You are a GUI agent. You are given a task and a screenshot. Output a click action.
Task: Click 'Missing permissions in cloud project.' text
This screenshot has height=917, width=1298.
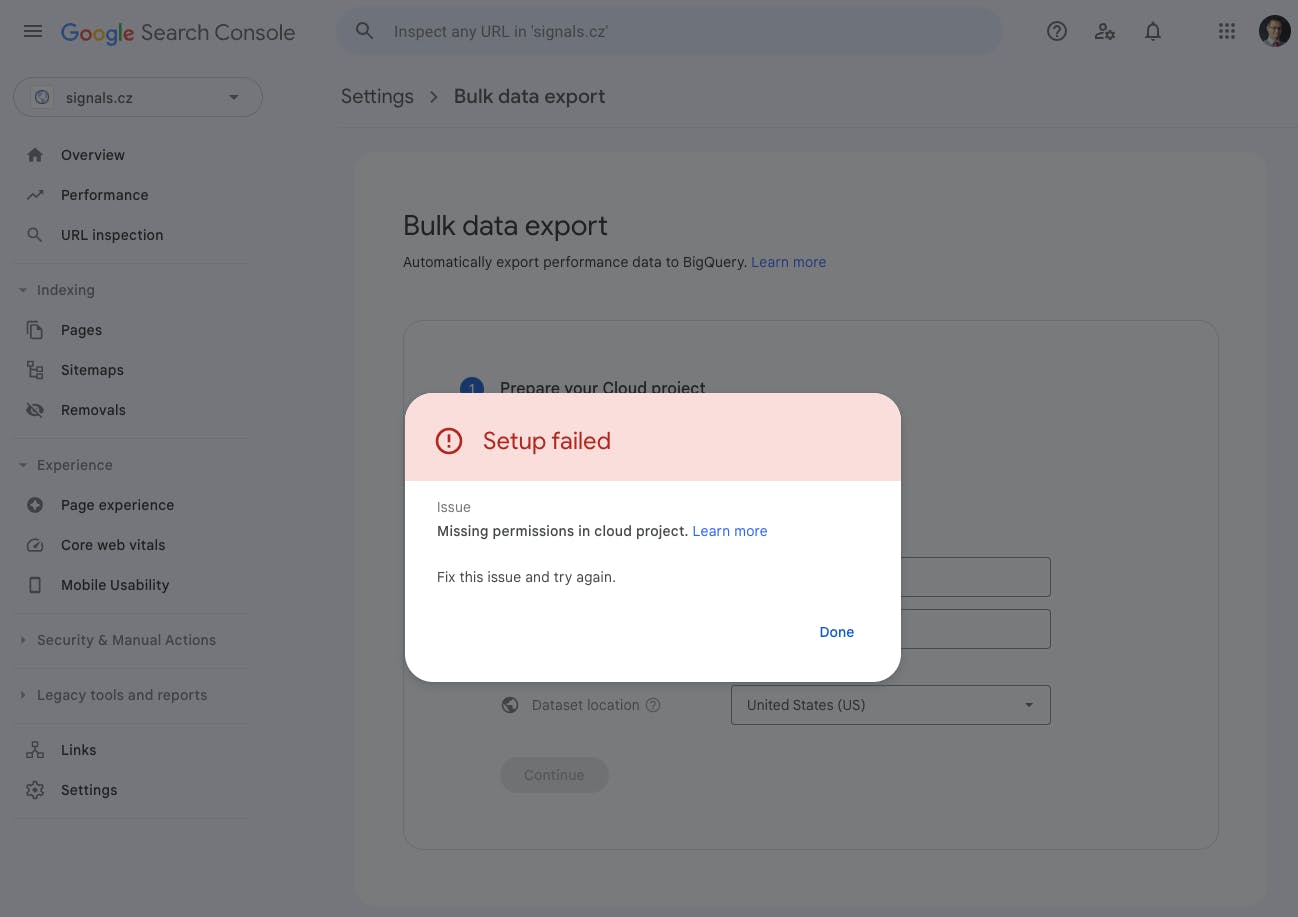pyautogui.click(x=563, y=531)
